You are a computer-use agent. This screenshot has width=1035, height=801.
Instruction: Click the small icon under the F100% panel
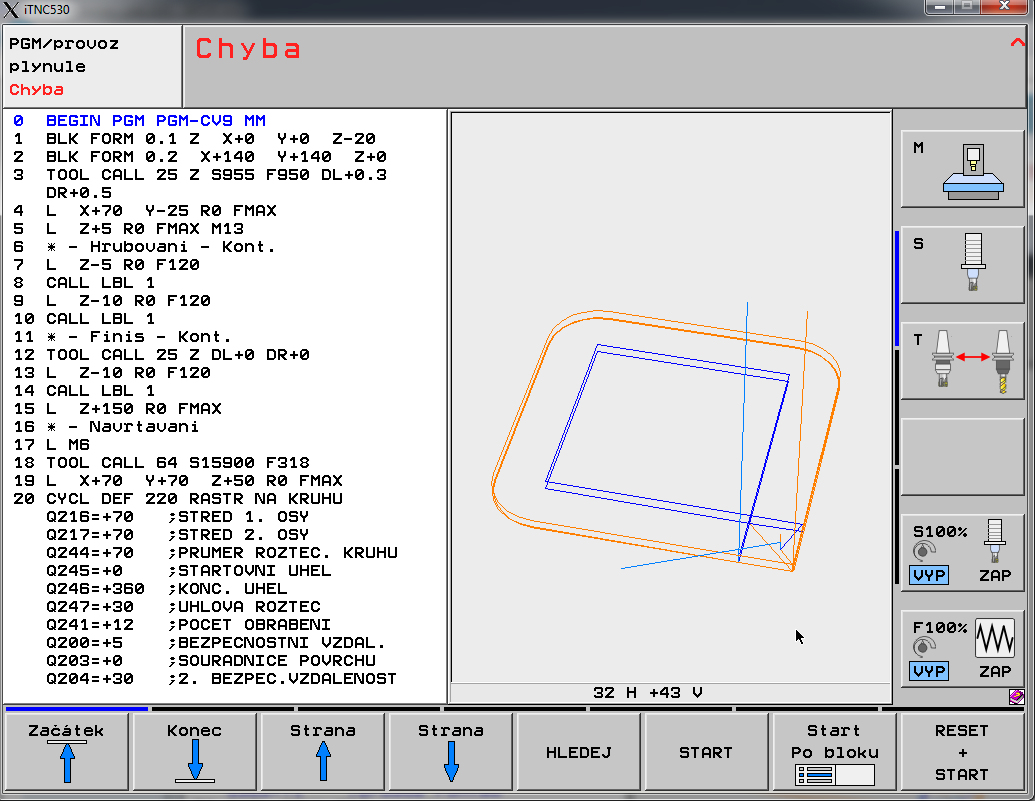coord(1016,696)
